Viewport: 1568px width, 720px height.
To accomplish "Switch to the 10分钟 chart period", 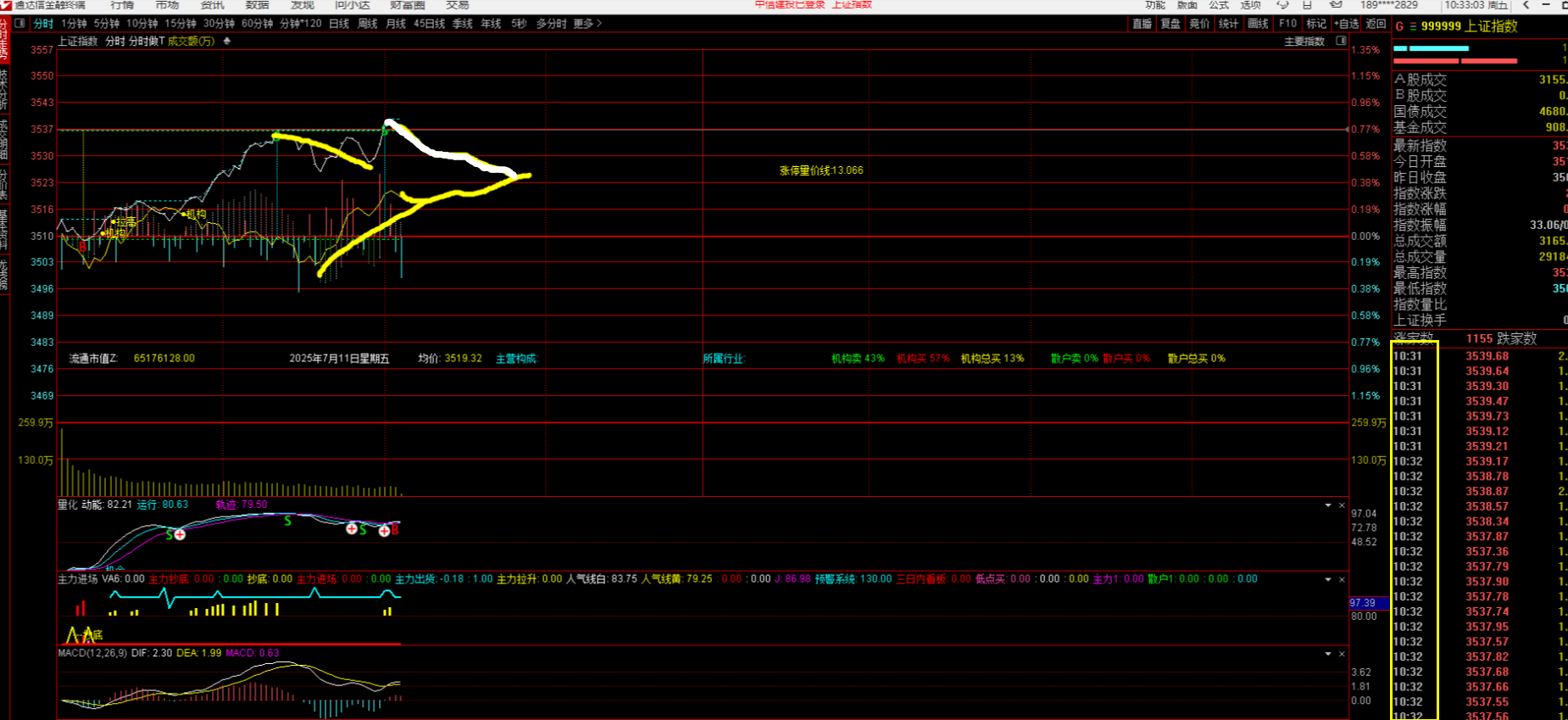I will [142, 24].
